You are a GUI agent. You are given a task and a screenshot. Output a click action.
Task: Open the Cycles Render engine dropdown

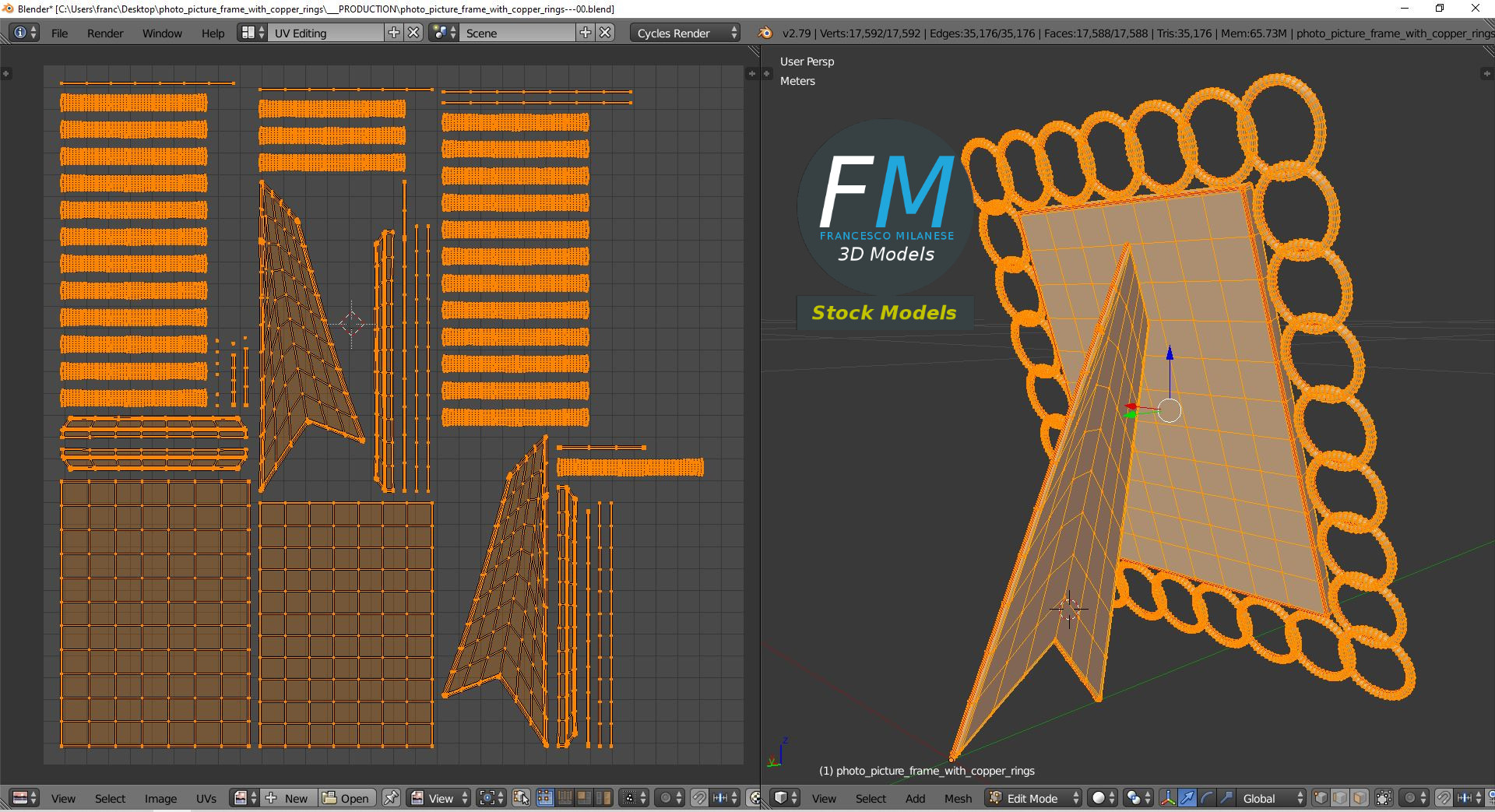click(685, 33)
